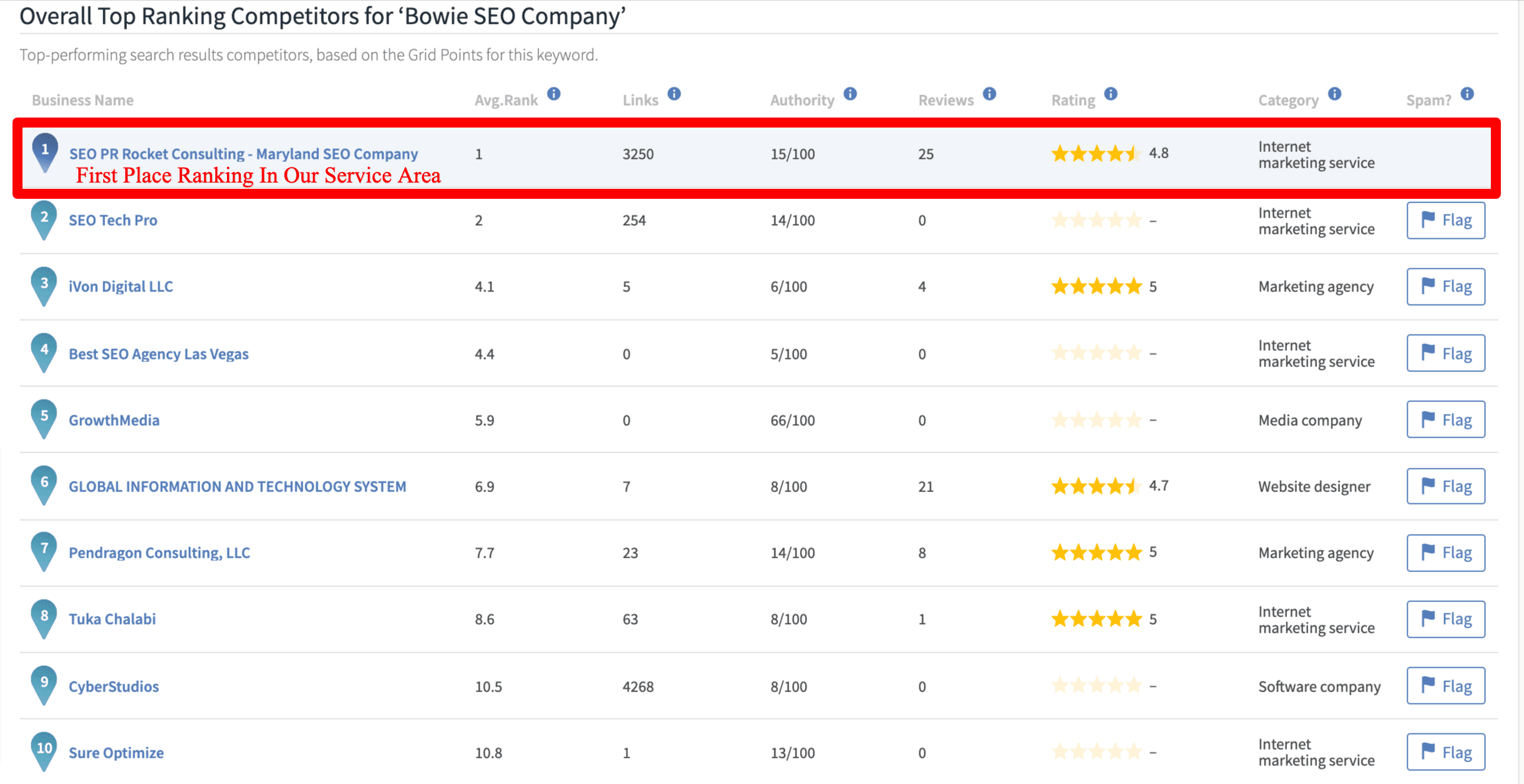Flag GLOBAL INFORMATION AND TECHNOLOGY SYSTEM

(x=1446, y=486)
